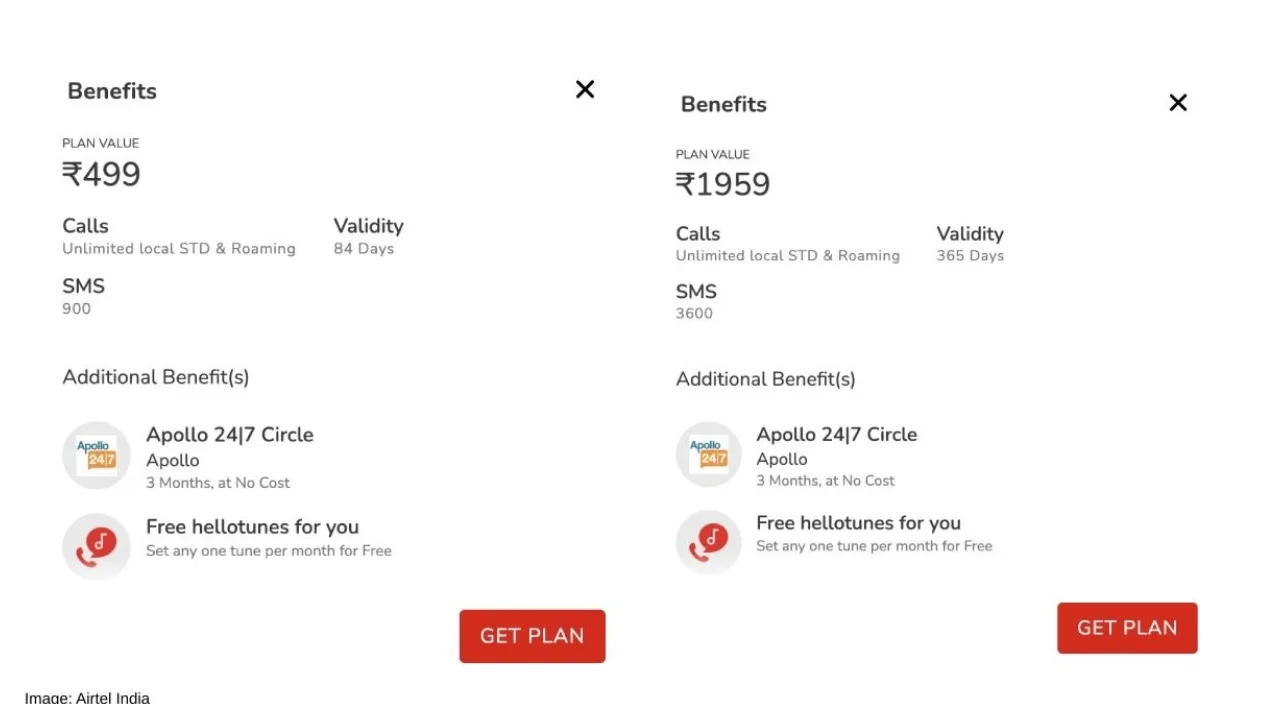Click the SMS 3600 value
Screen dimensions: 1280x718
(x=694, y=314)
